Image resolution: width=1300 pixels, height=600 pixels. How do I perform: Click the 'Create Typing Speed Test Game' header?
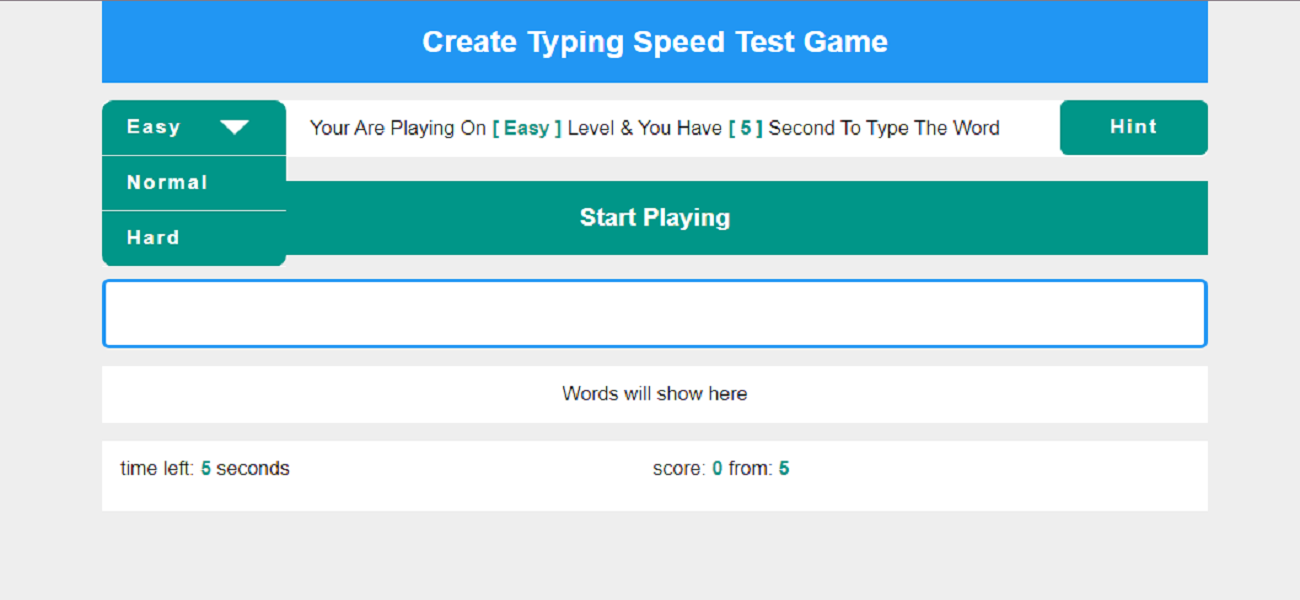pos(654,42)
